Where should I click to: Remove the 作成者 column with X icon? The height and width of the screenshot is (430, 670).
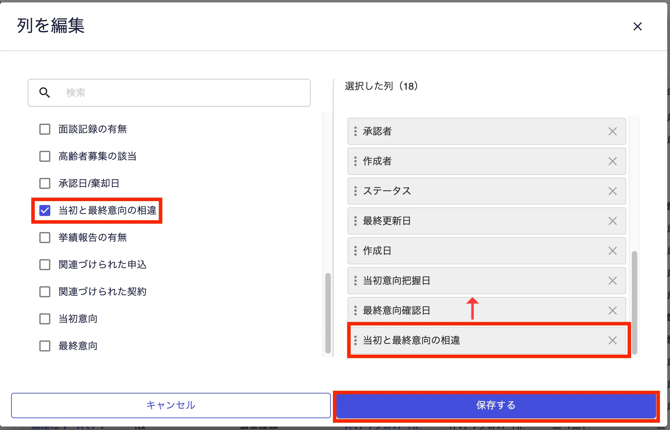point(612,161)
